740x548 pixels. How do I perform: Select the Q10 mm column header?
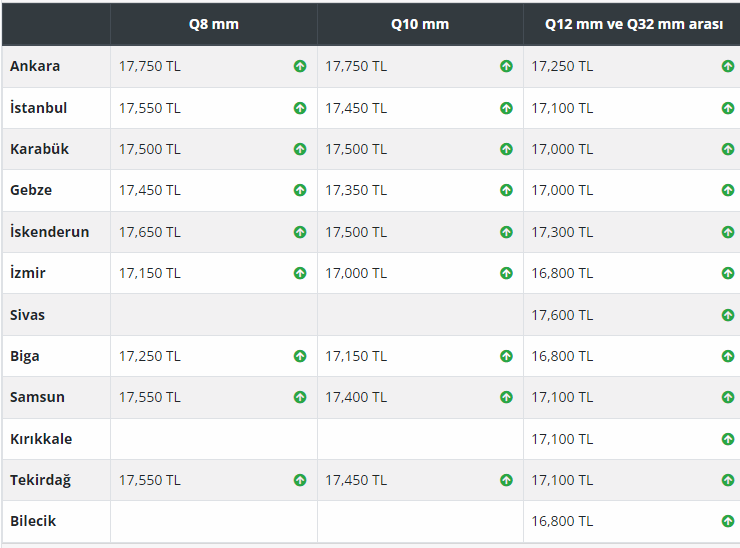click(x=420, y=24)
